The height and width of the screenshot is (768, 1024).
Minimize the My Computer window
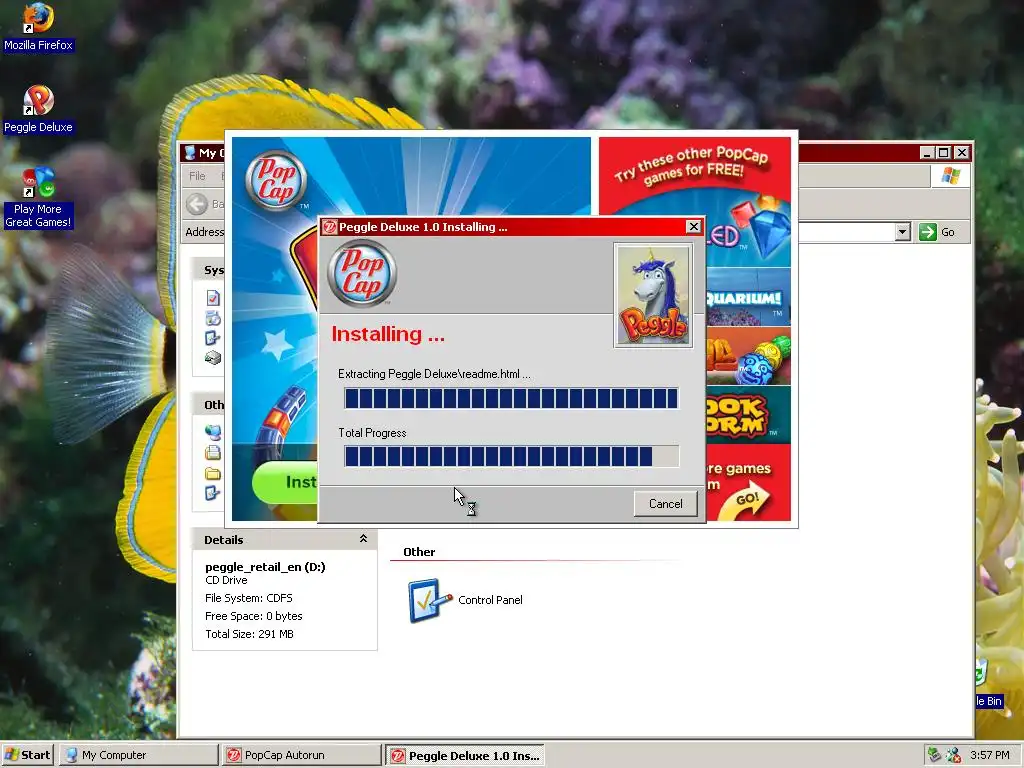(927, 152)
